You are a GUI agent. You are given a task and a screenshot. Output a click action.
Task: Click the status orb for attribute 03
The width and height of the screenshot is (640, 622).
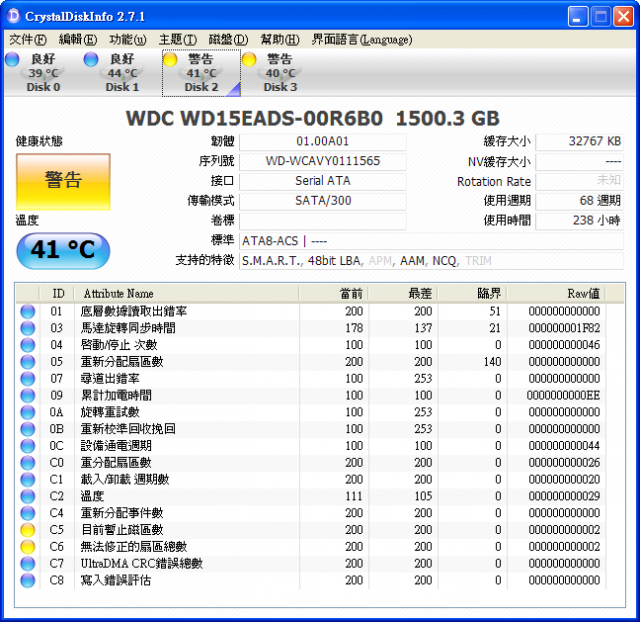click(x=28, y=328)
